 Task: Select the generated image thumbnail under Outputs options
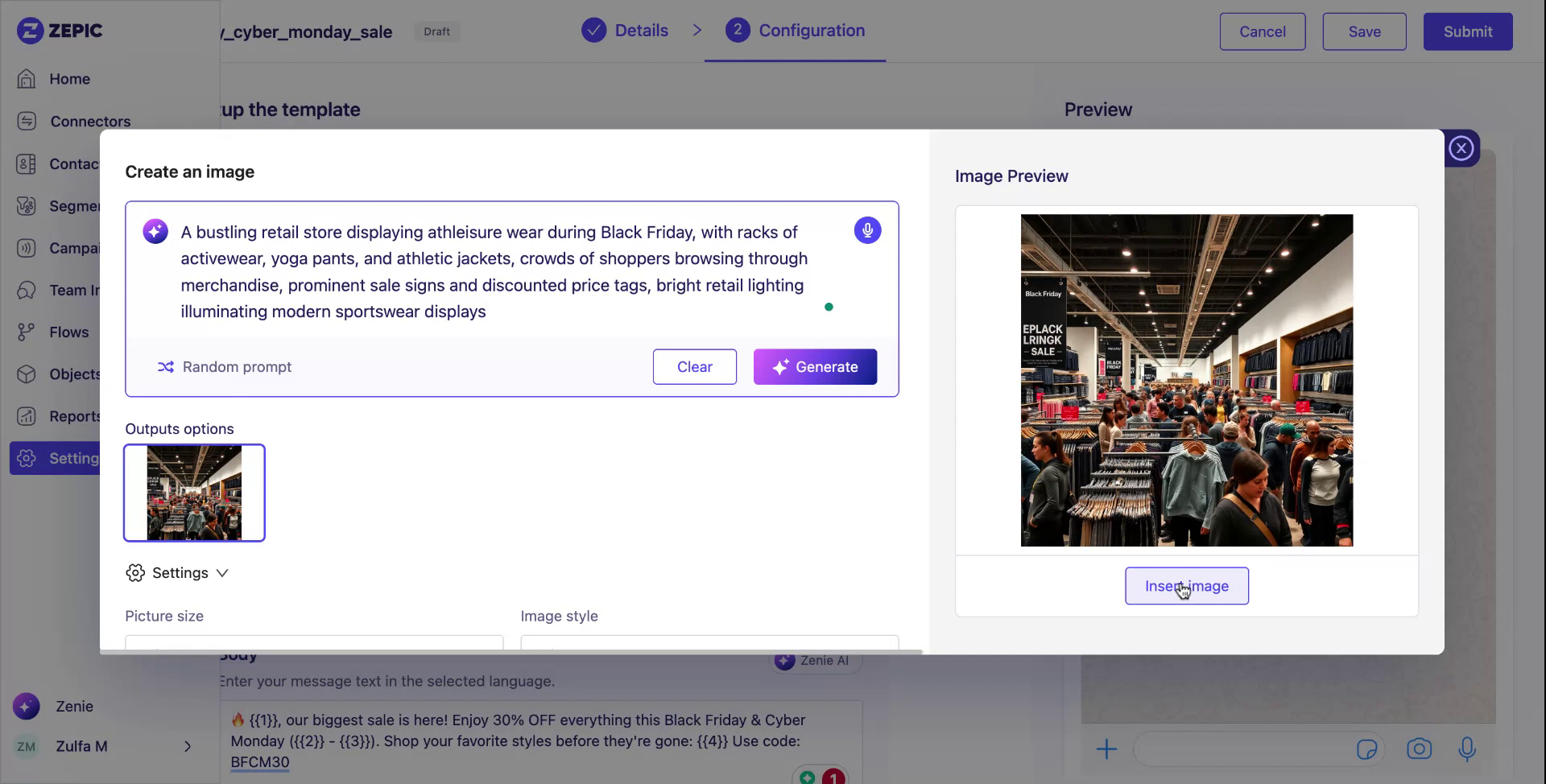point(193,493)
